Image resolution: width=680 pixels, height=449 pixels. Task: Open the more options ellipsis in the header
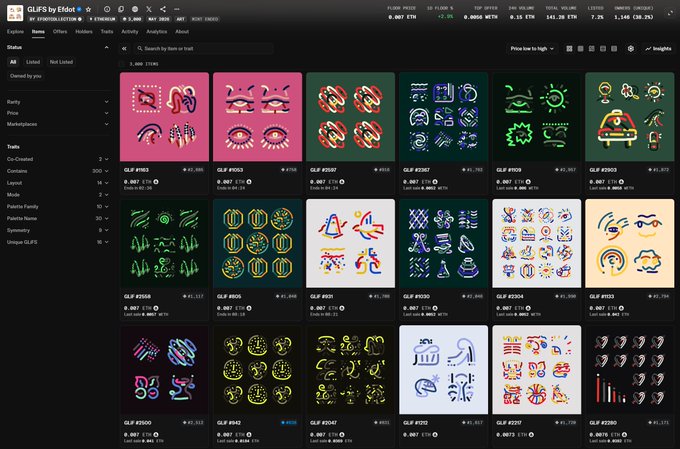click(x=177, y=9)
